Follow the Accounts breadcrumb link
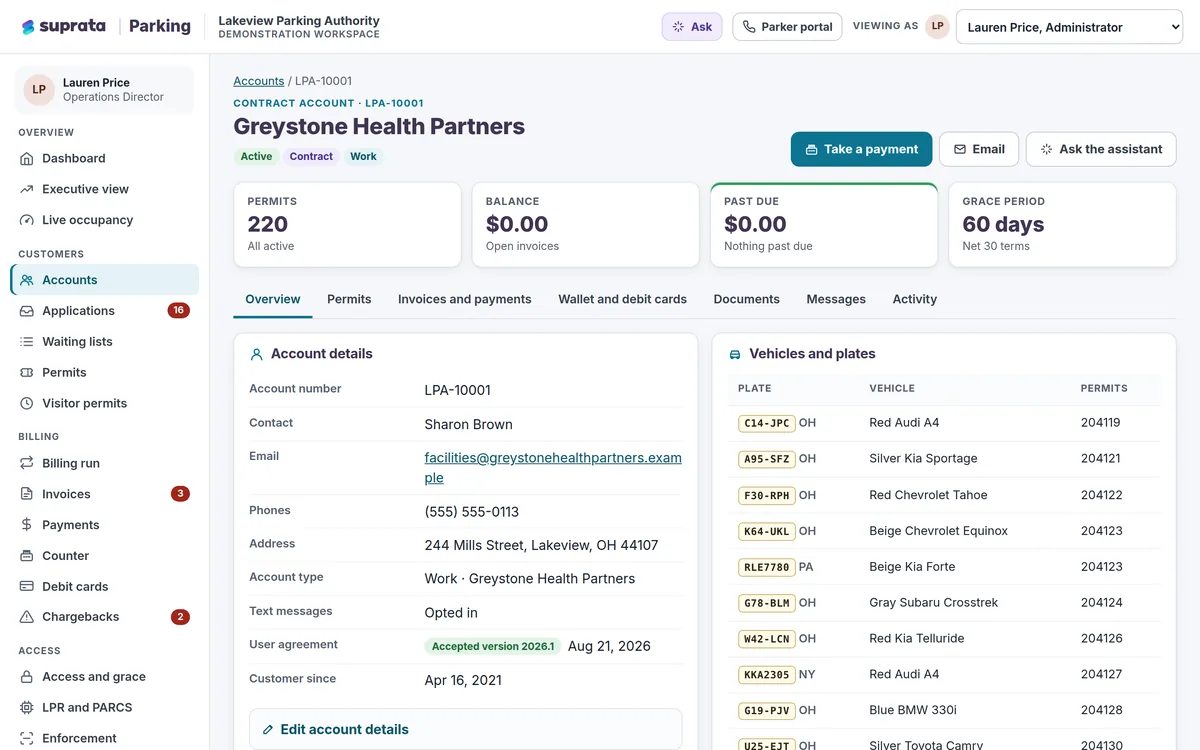The width and height of the screenshot is (1200, 750). [259, 81]
